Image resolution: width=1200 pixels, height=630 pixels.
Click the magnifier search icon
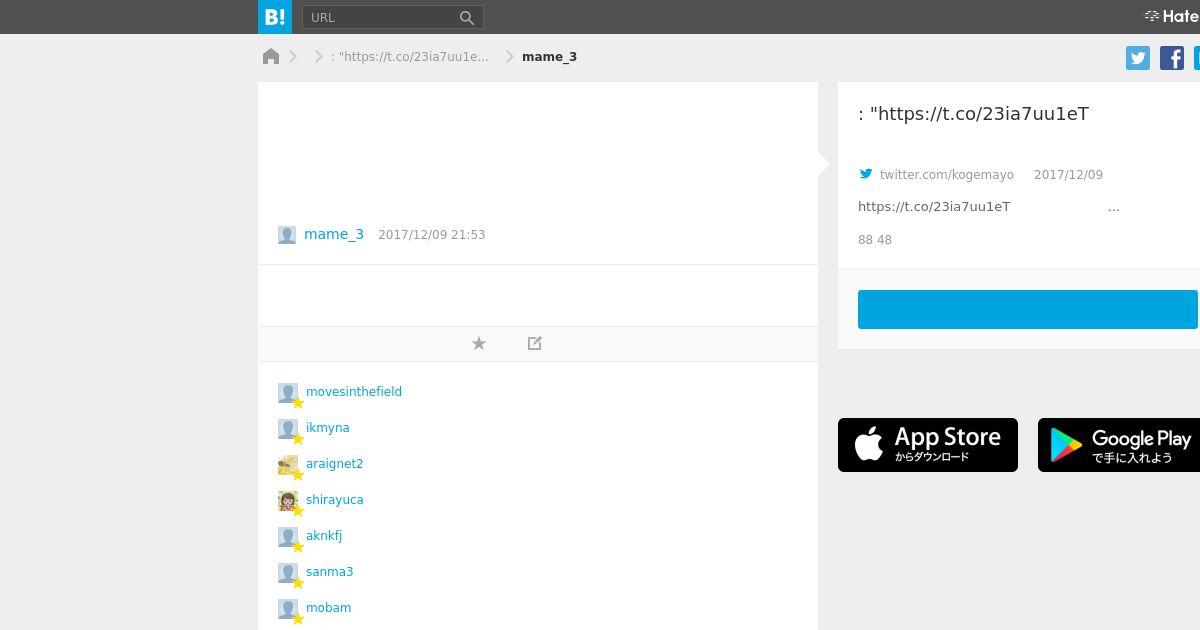467,17
